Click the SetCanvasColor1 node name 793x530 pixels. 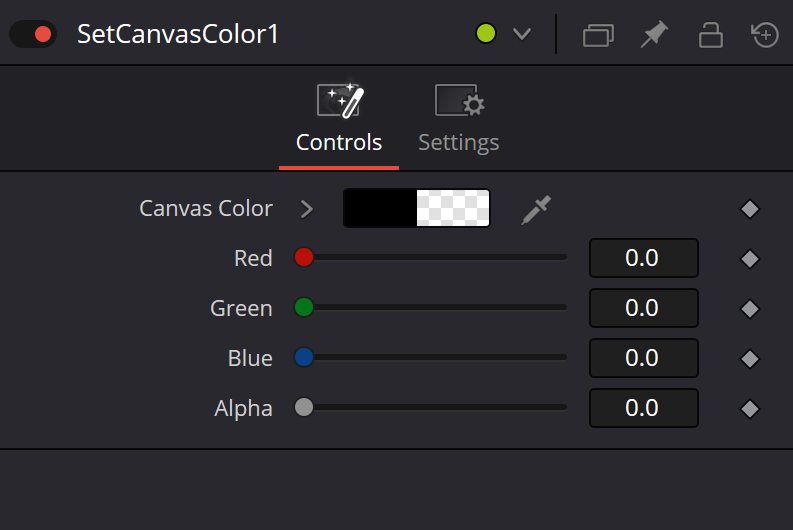click(x=178, y=34)
